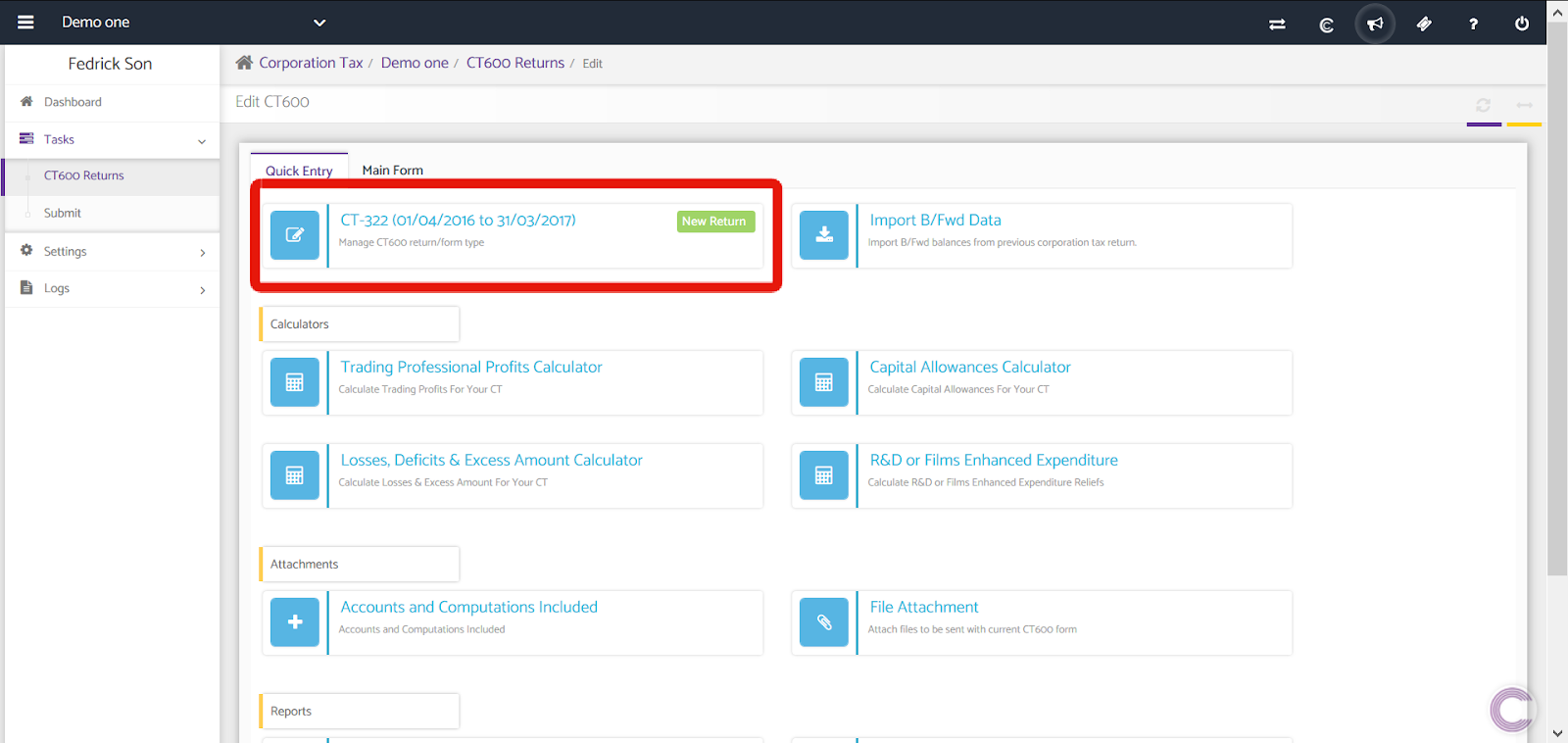Toggle the hamburger menu icon
Screen dimensions: 1568x743
point(25,22)
